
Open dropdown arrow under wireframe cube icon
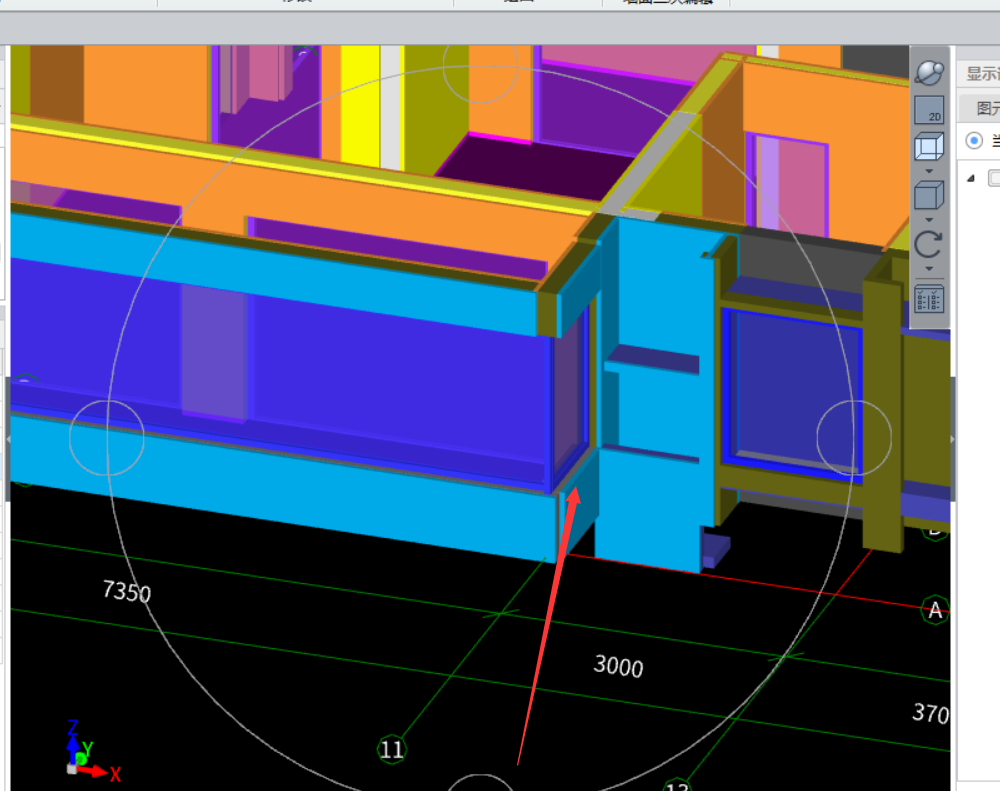pyautogui.click(x=929, y=171)
